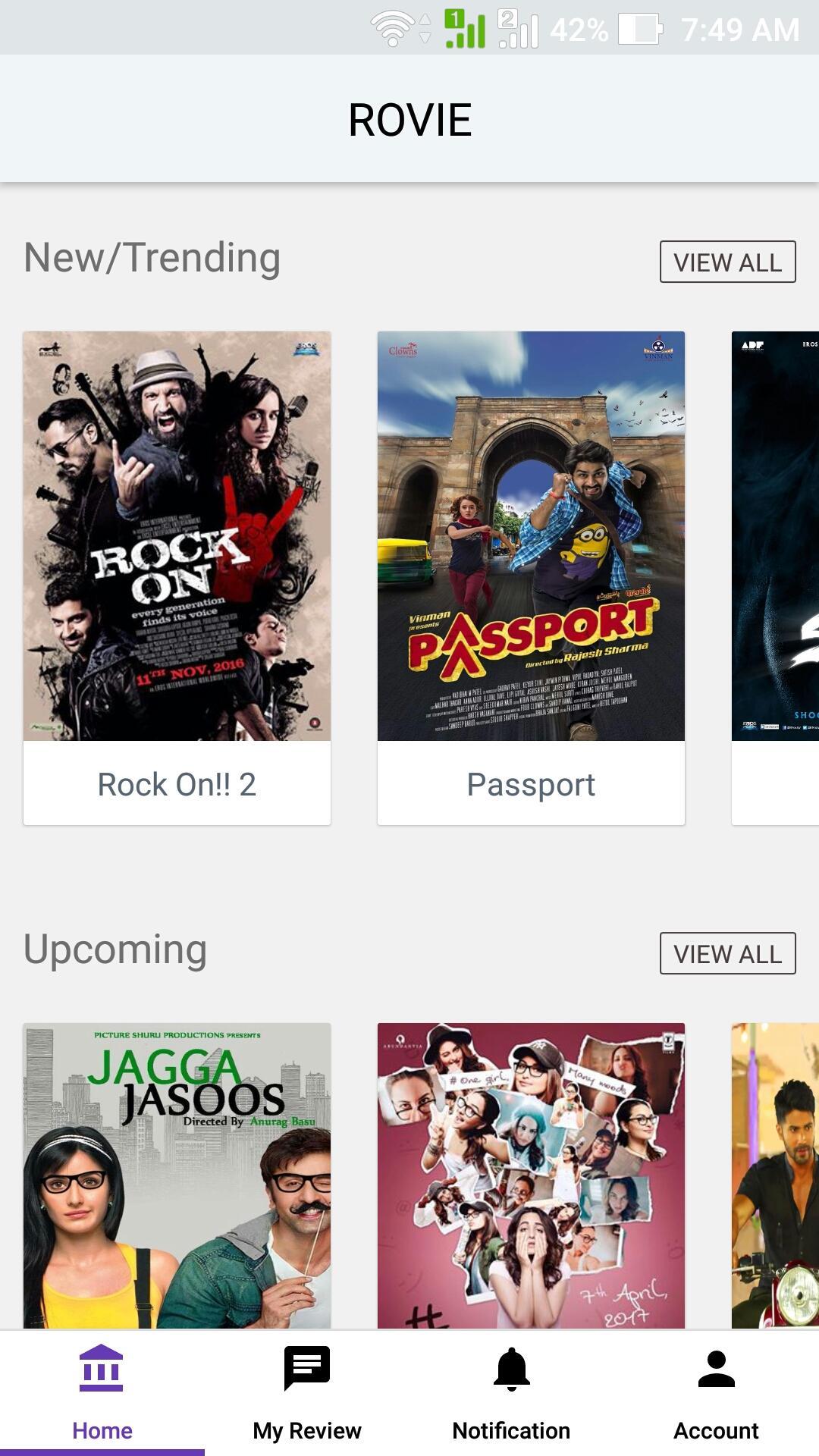Open the pink collage upcoming poster
Viewport: 819px width, 1456px height.
coord(531,1175)
